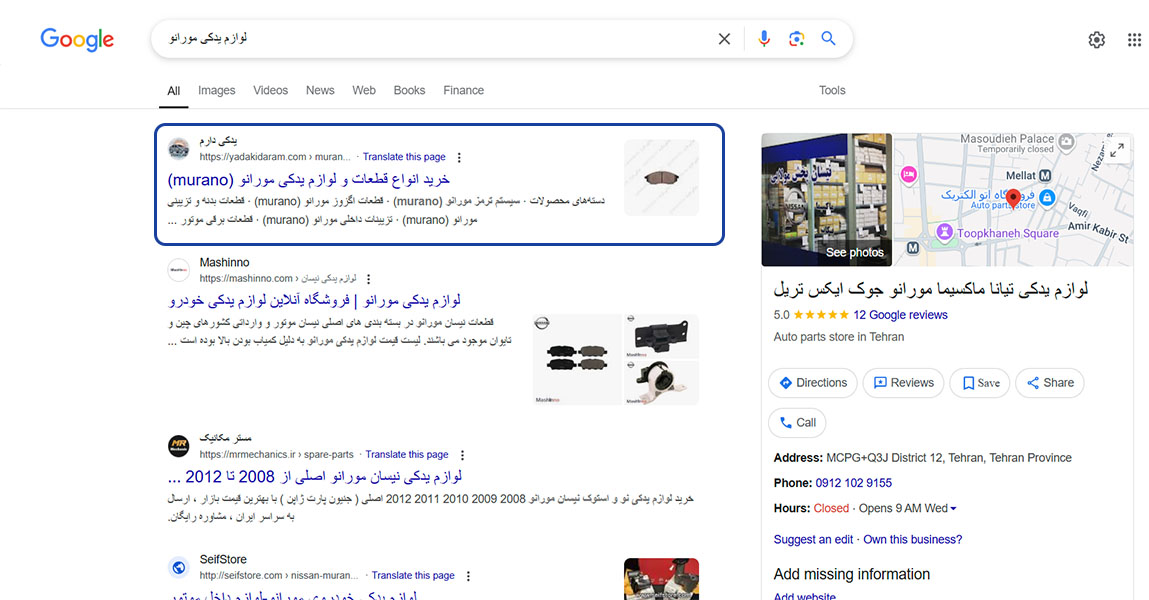This screenshot has height=600, width=1149.
Task: Open the brake pad thumbnail of yadakidaram result
Action: [x=661, y=177]
